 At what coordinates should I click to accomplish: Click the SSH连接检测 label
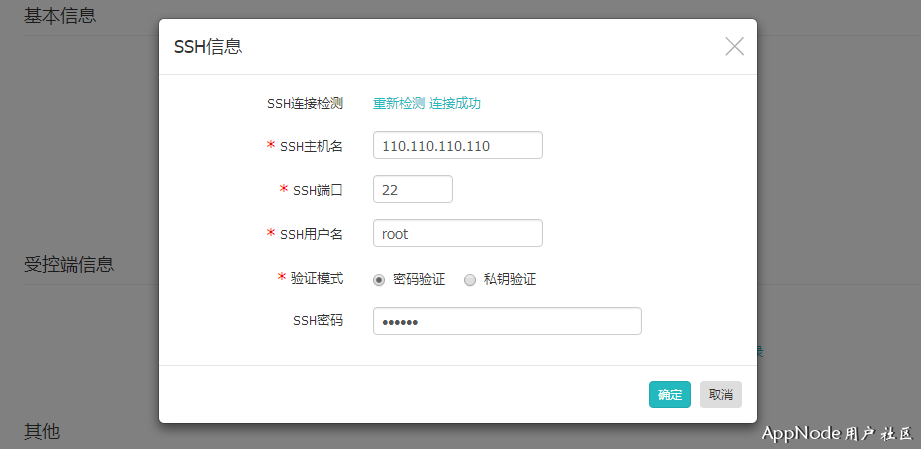click(305, 103)
